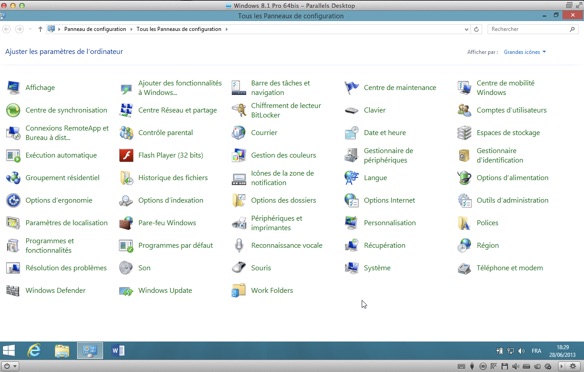Image resolution: width=584 pixels, height=372 pixels.
Task: Click the Téléphone et modem icon
Action: (464, 268)
